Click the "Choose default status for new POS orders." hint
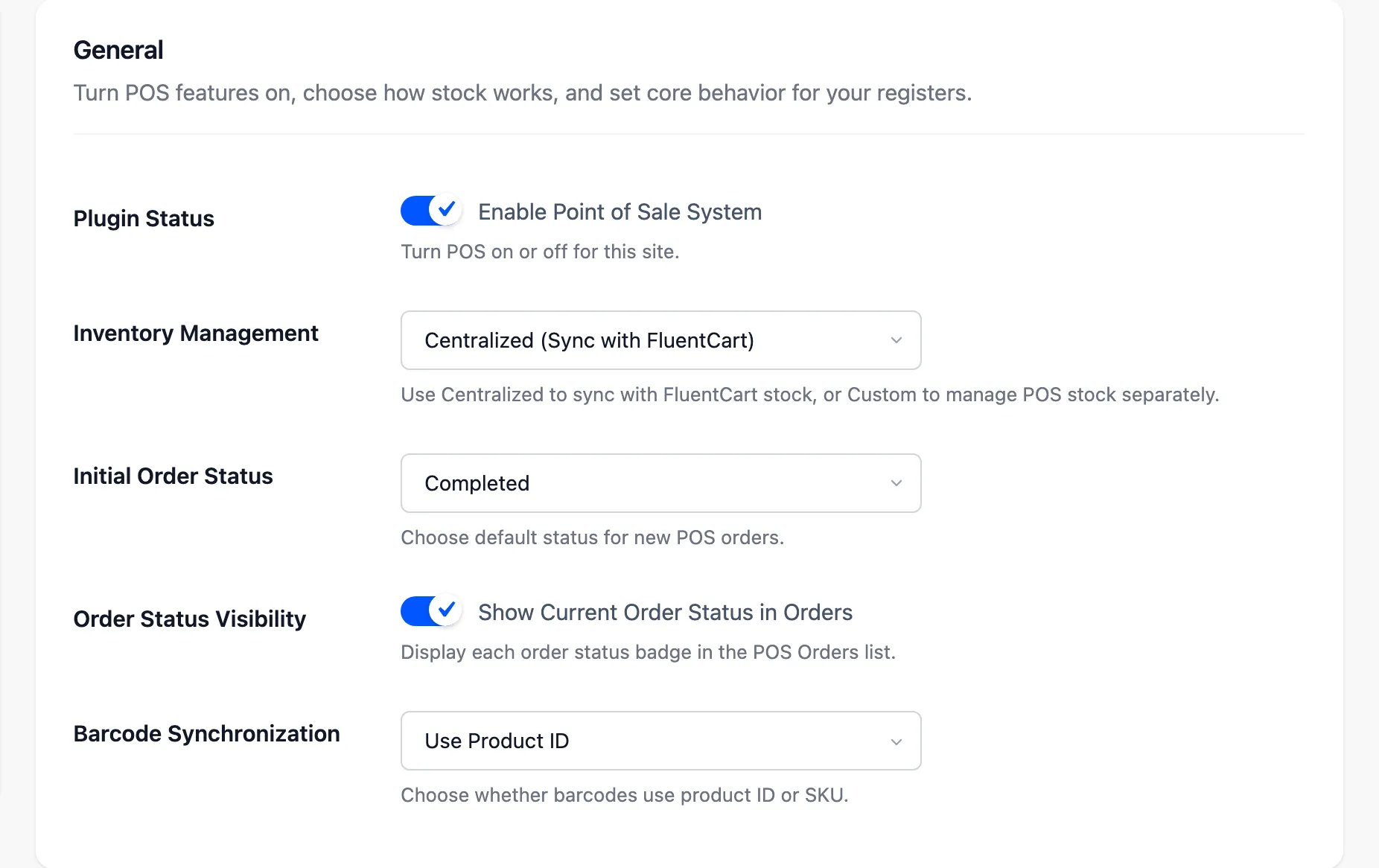The height and width of the screenshot is (868, 1379). coord(592,537)
